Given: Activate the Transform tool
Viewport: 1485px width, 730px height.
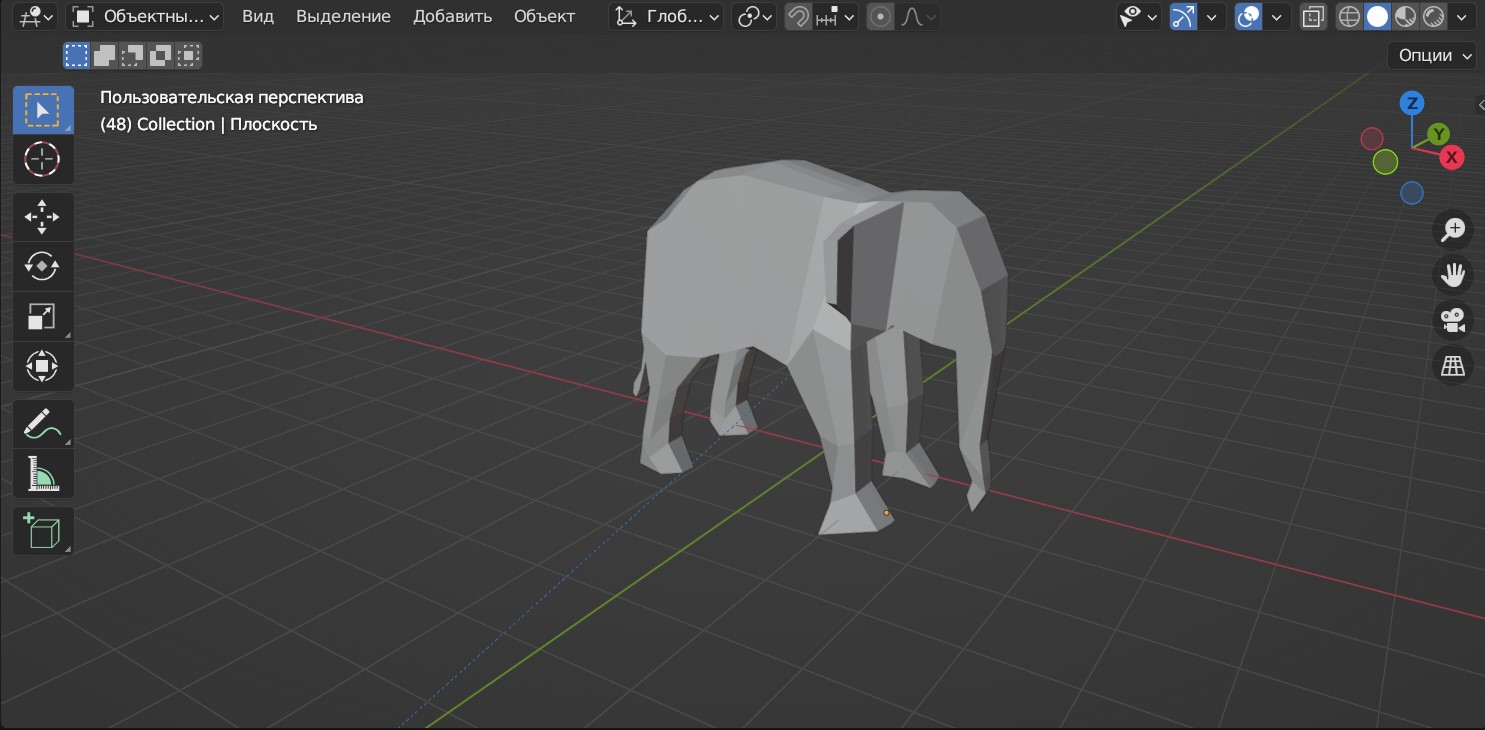Looking at the screenshot, I should (x=43, y=365).
